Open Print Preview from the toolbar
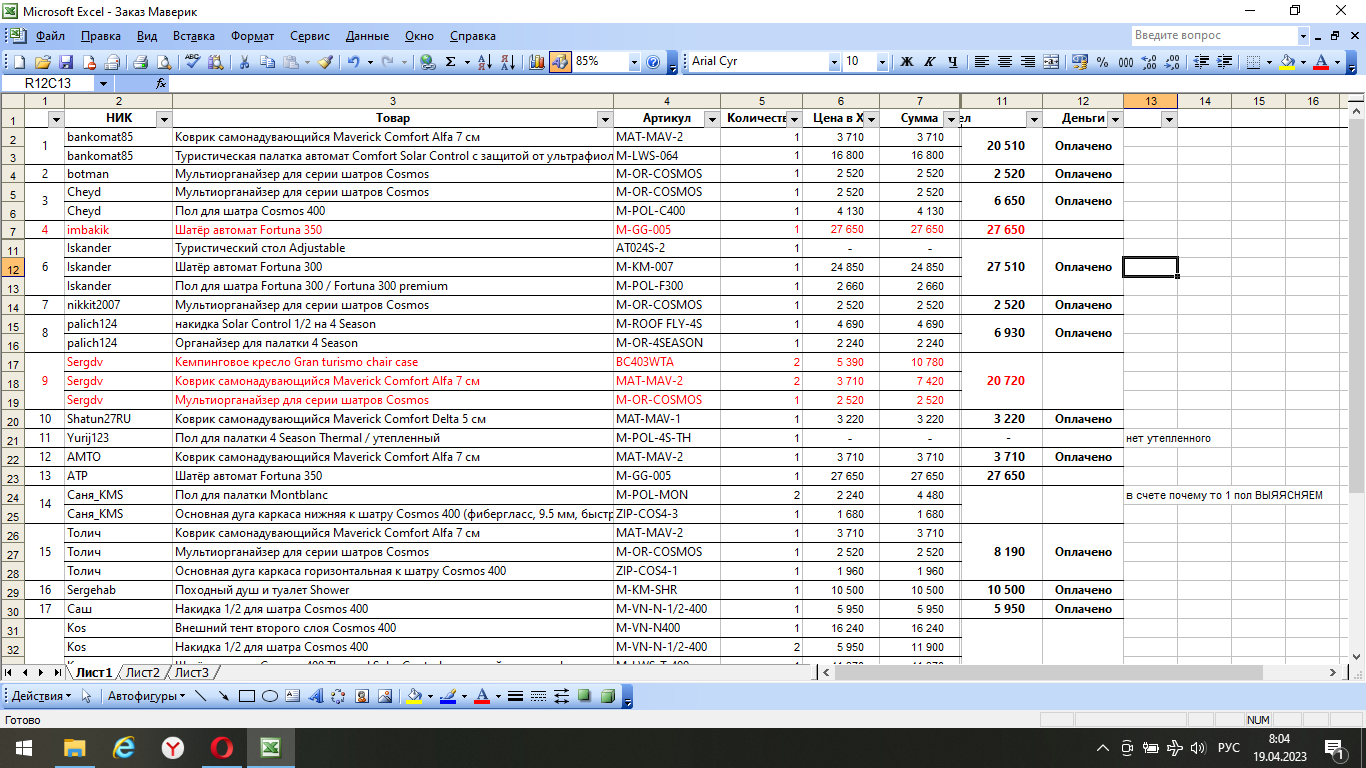This screenshot has width=1366, height=768. point(163,62)
